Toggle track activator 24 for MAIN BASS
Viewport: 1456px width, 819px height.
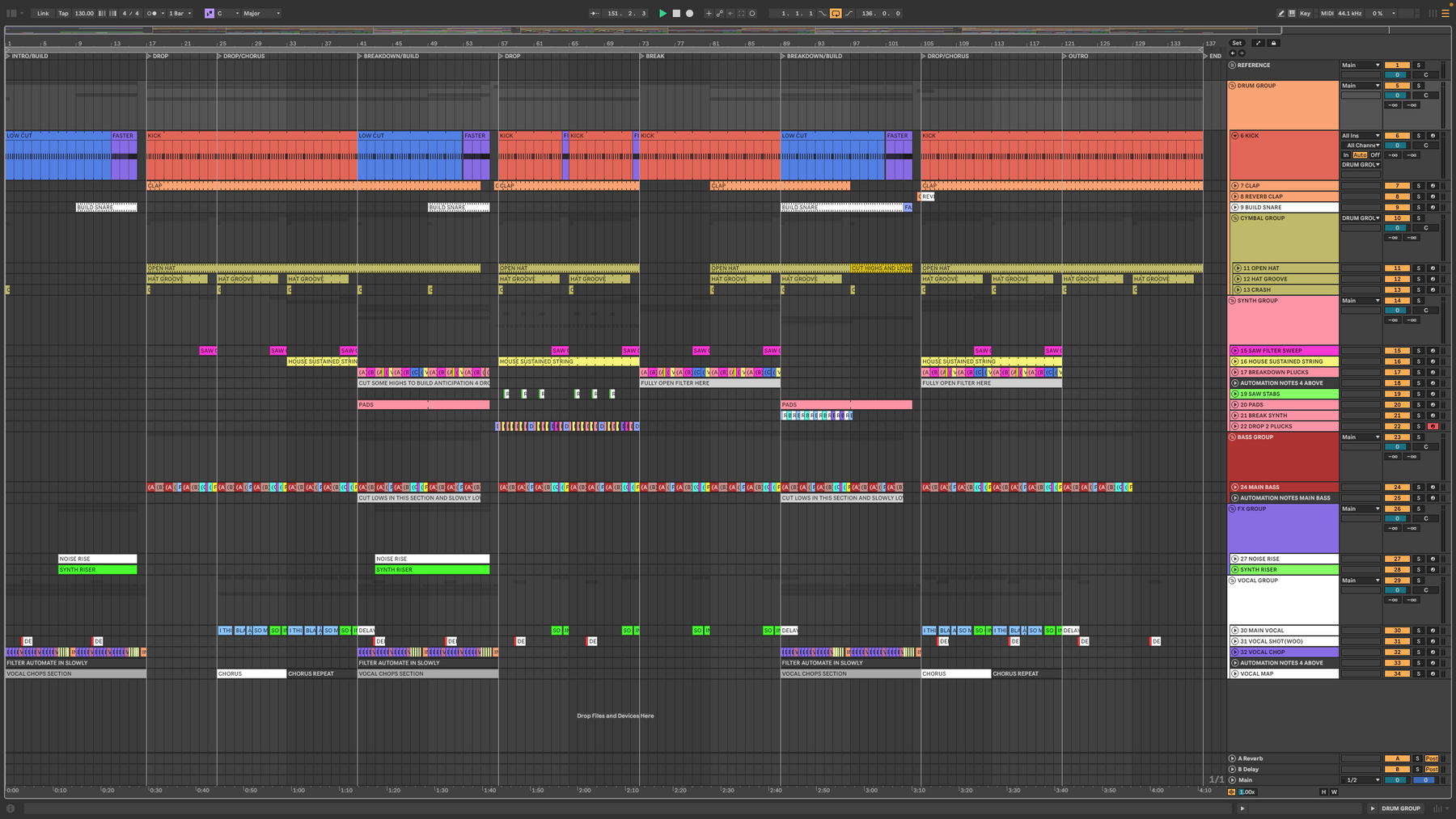point(1397,488)
